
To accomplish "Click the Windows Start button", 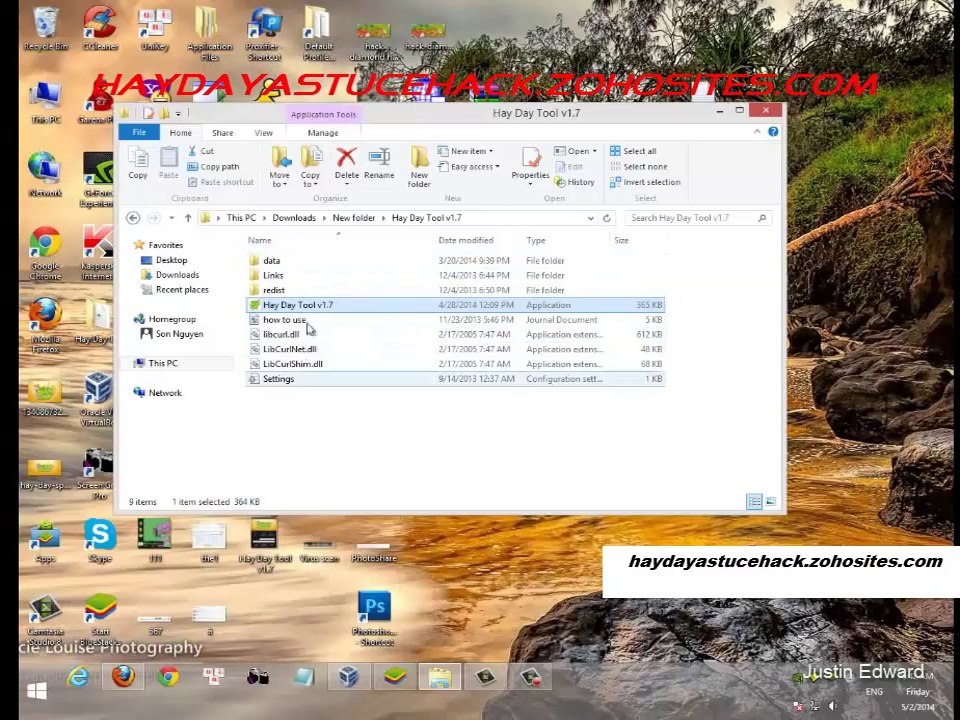I will [x=37, y=691].
